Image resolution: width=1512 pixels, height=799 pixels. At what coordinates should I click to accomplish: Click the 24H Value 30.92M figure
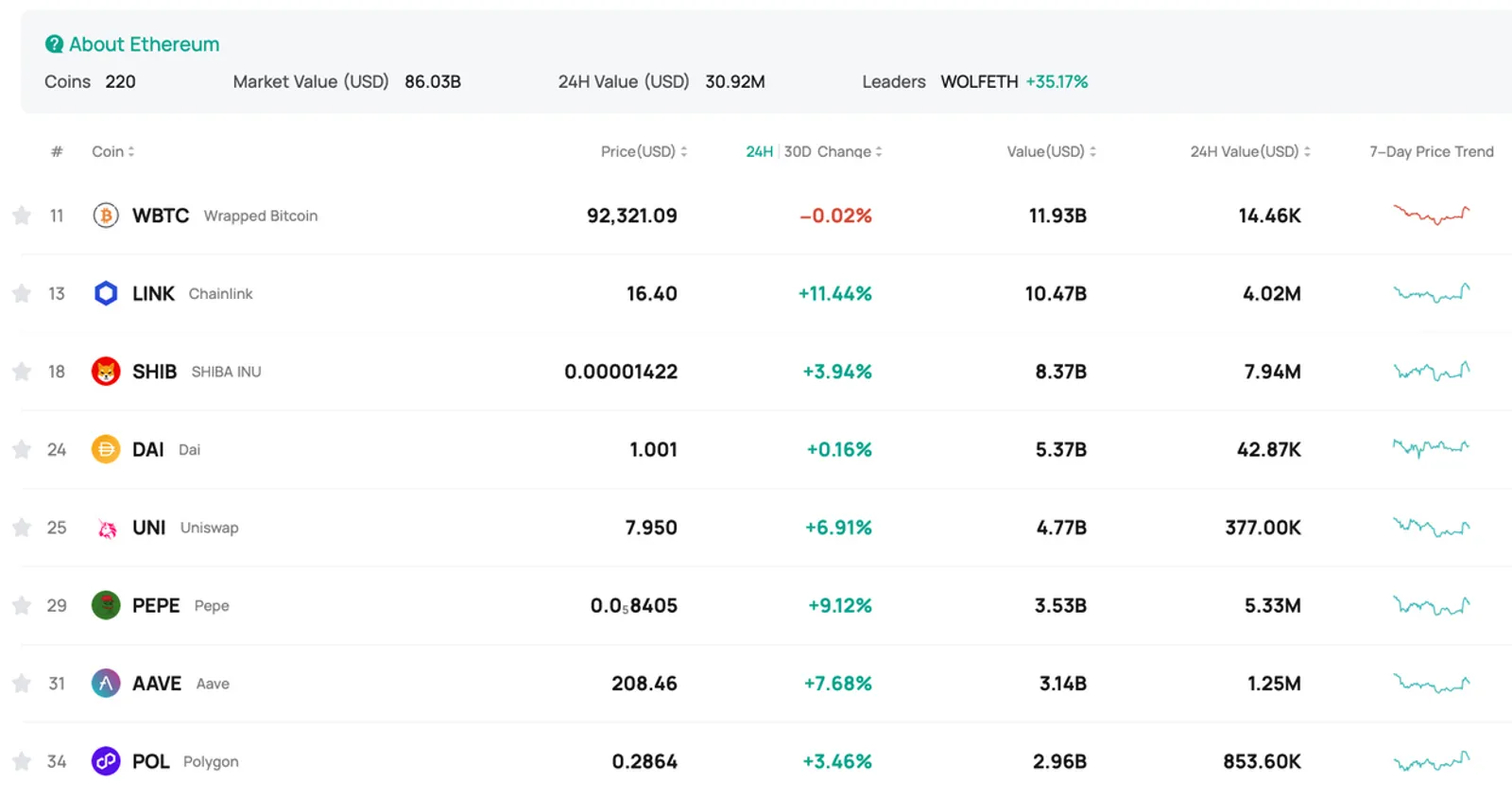(735, 82)
